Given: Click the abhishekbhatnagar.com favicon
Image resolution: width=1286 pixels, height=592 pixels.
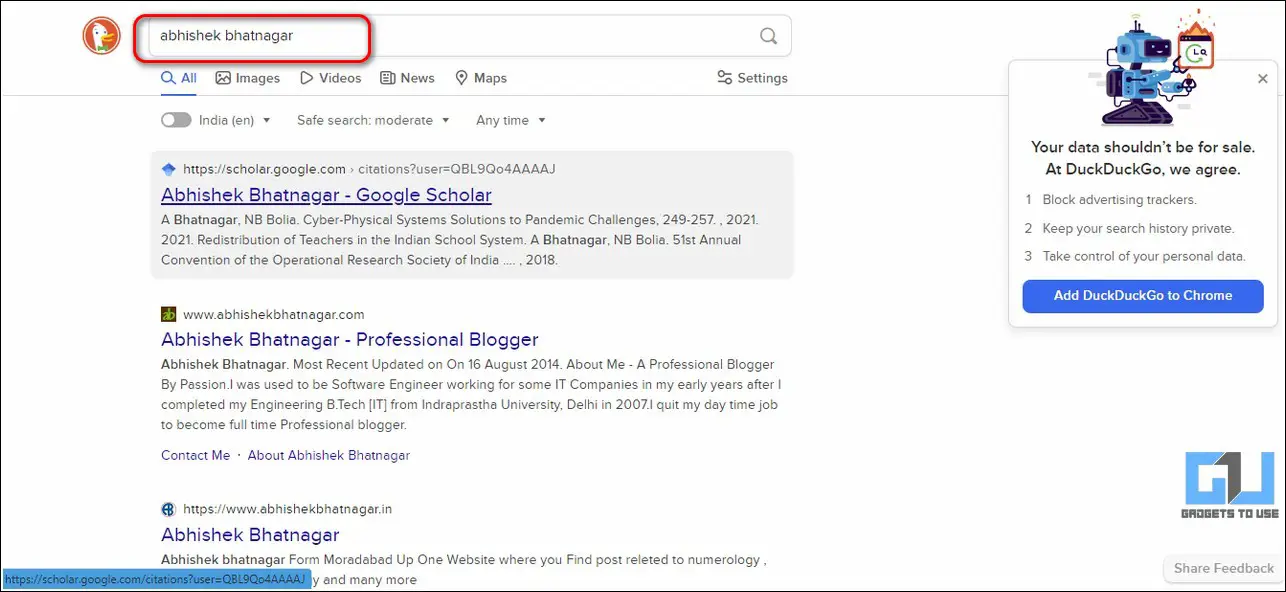Looking at the screenshot, I should (x=168, y=314).
